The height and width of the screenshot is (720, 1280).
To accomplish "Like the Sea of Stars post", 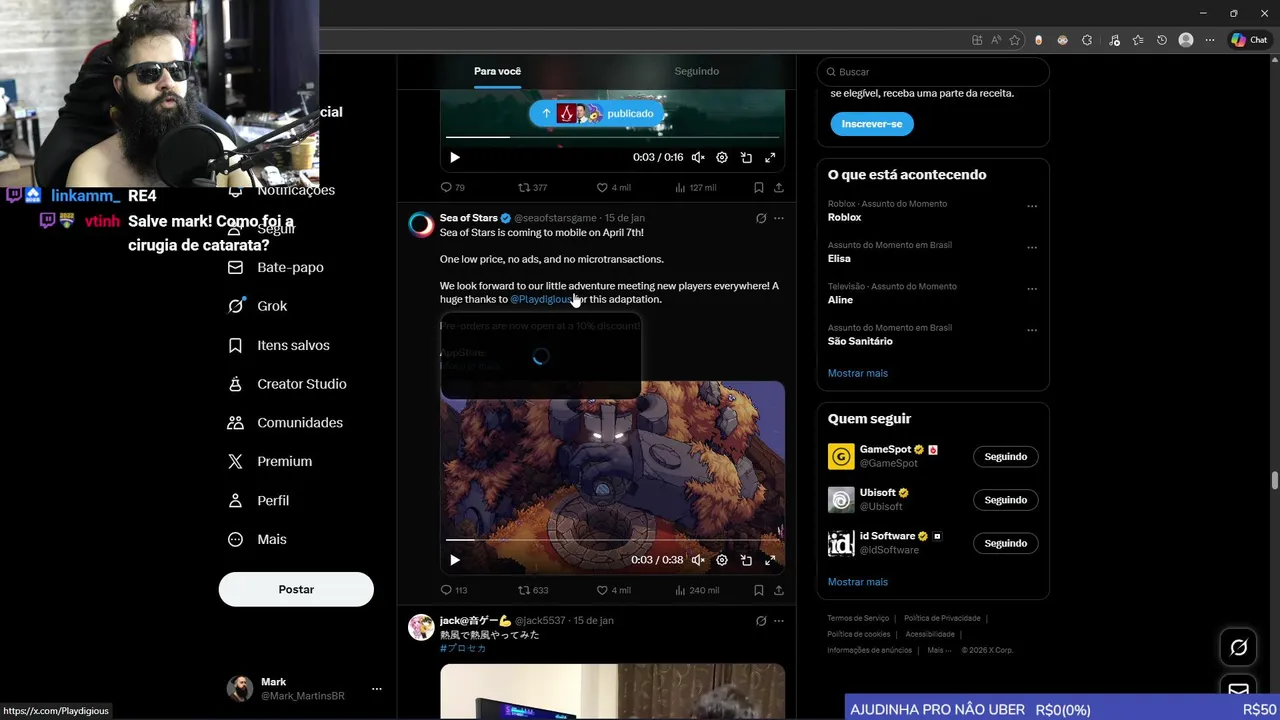I will [613, 590].
